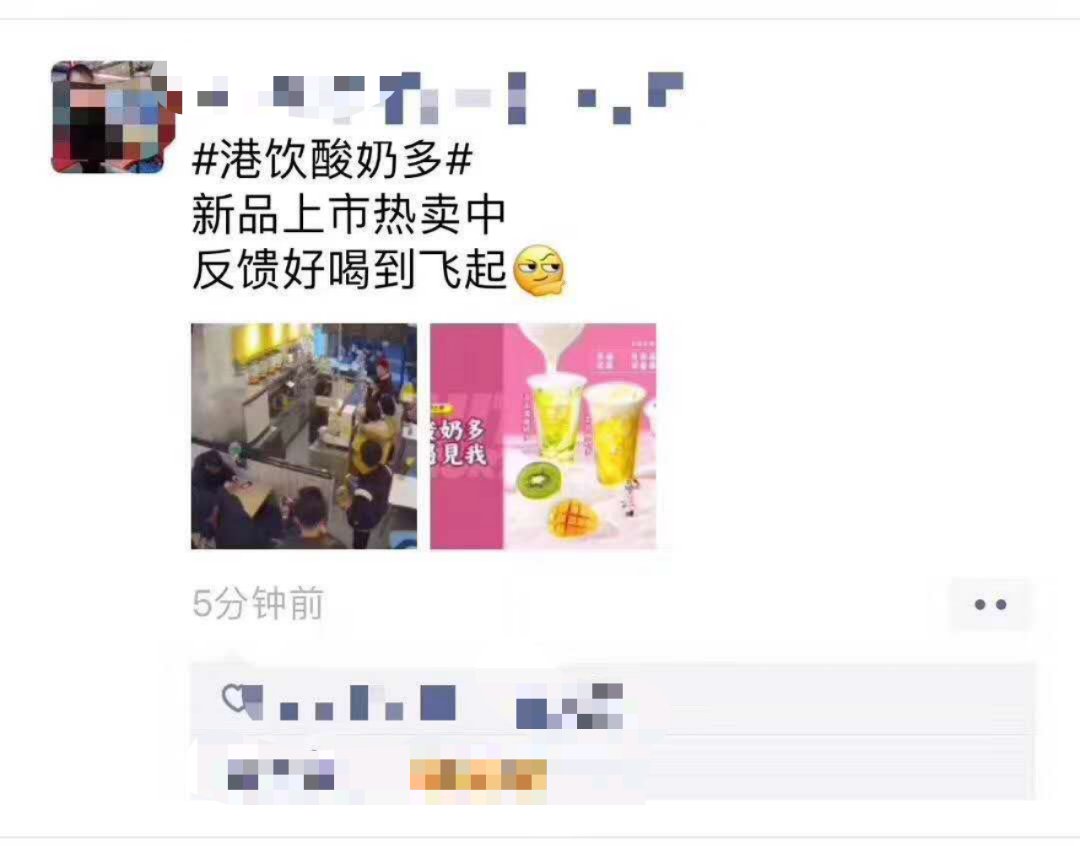1080x846 pixels.
Task: Open the two-dot like and comment menu
Action: point(990,605)
